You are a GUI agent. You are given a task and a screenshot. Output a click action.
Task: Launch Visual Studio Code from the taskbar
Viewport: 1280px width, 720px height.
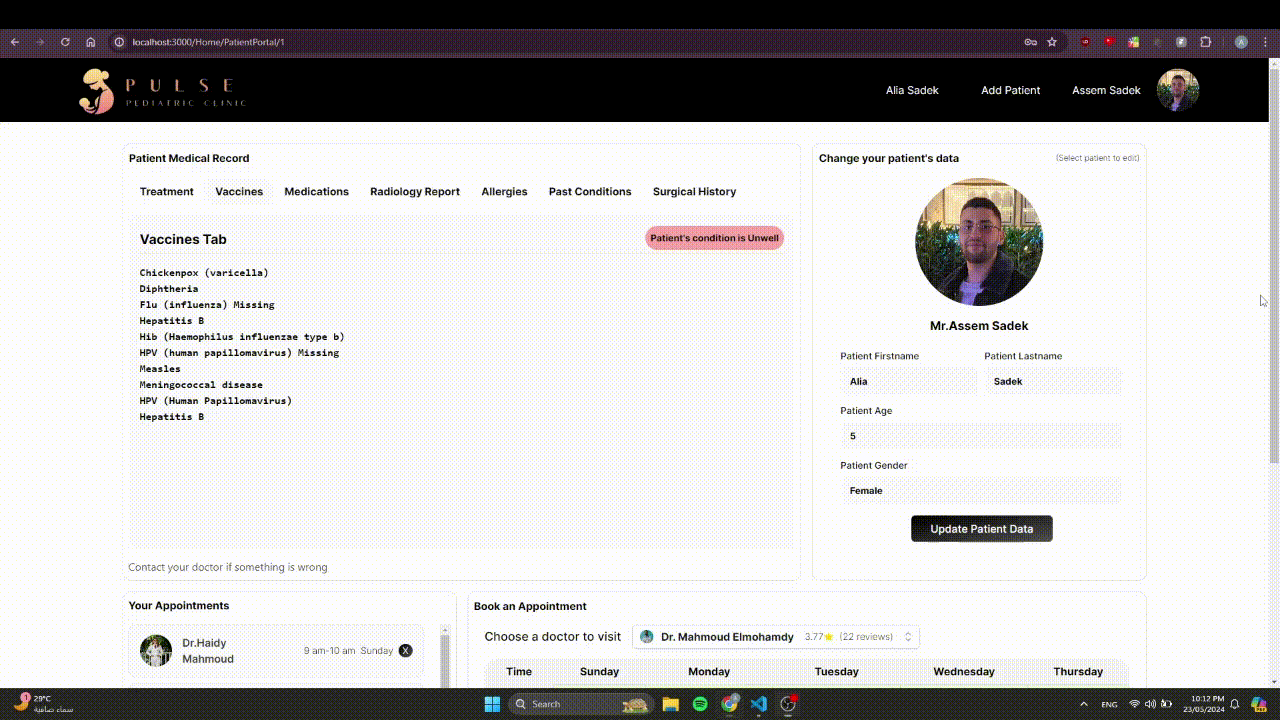(x=759, y=704)
